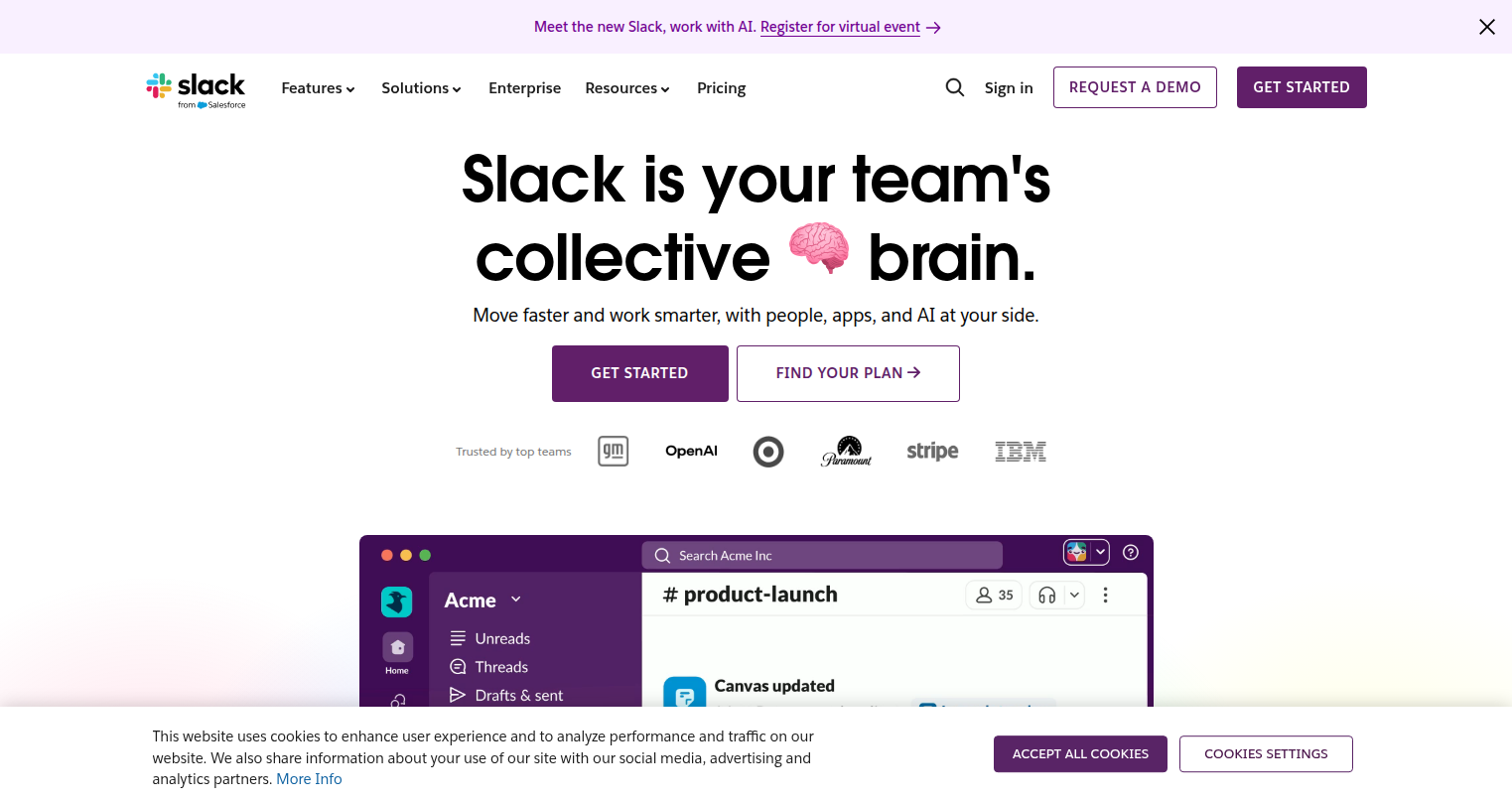Image resolution: width=1512 pixels, height=801 pixels.
Task: Open the three-dot menu in the channel header
Action: click(1105, 594)
